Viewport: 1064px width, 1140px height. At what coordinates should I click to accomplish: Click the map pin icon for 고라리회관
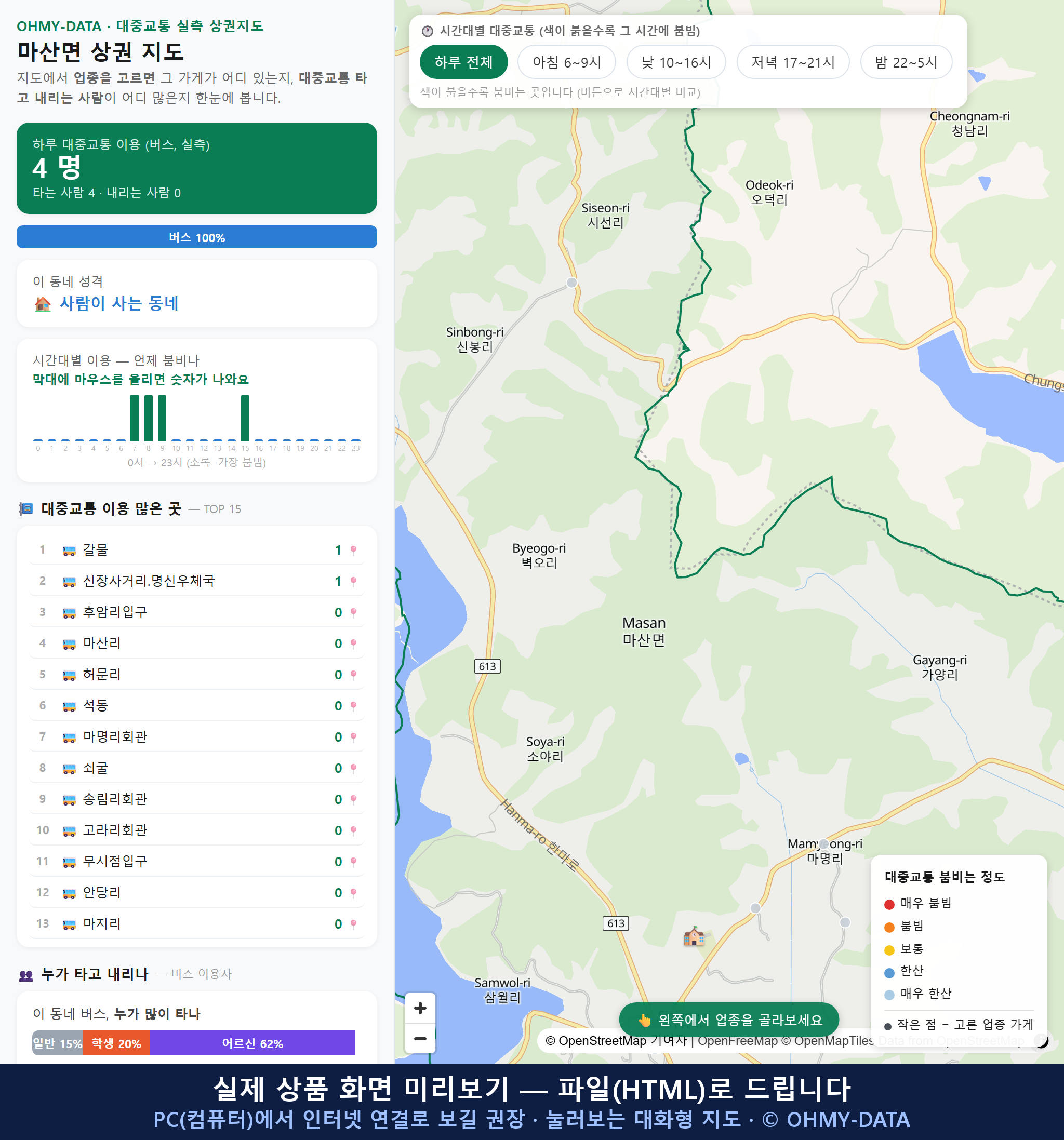(353, 830)
